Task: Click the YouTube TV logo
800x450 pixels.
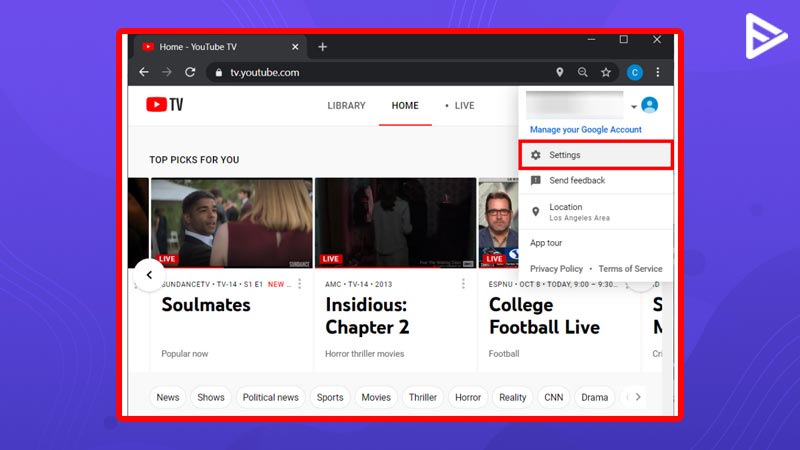Action: point(164,105)
